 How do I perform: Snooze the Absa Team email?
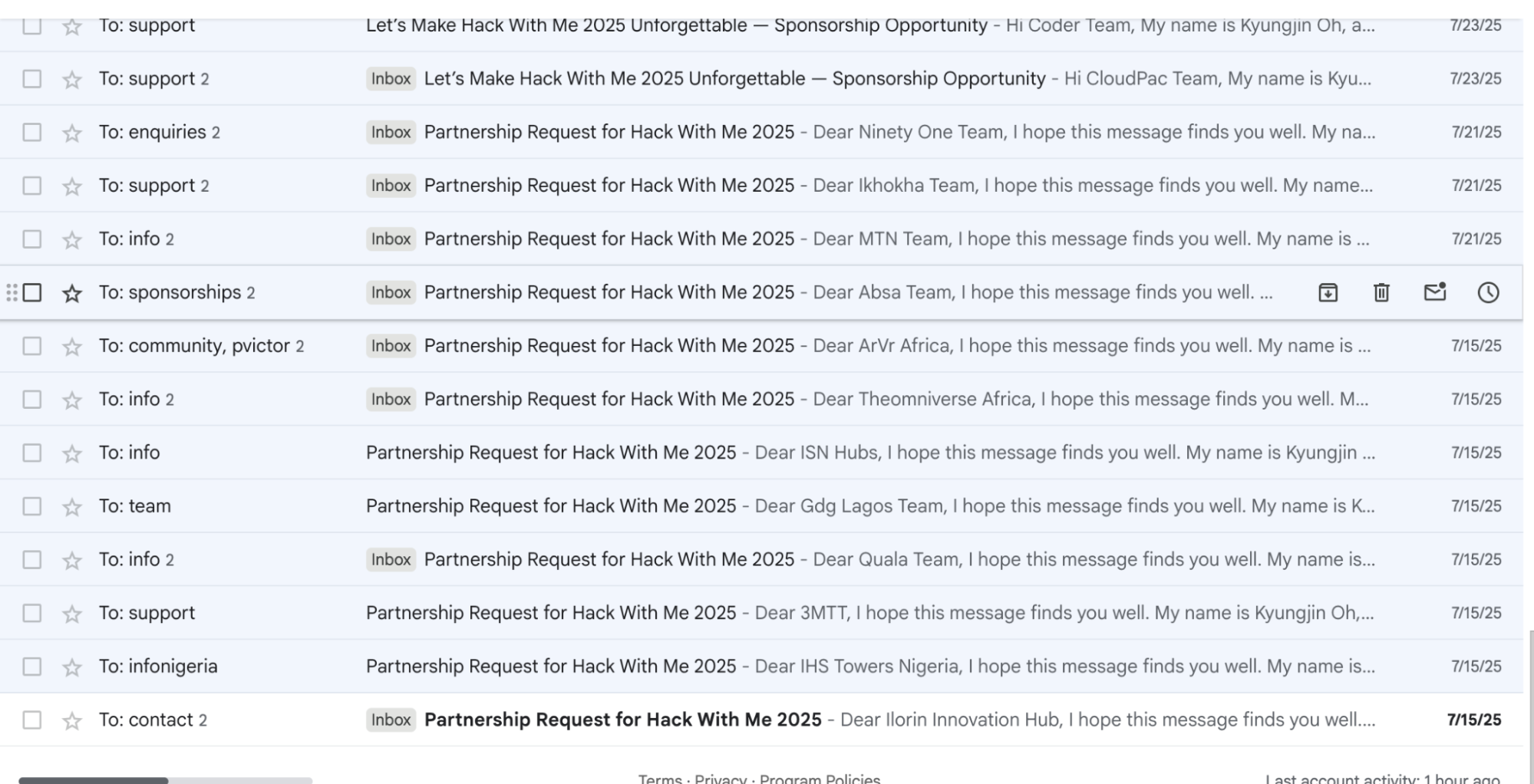click(1488, 292)
